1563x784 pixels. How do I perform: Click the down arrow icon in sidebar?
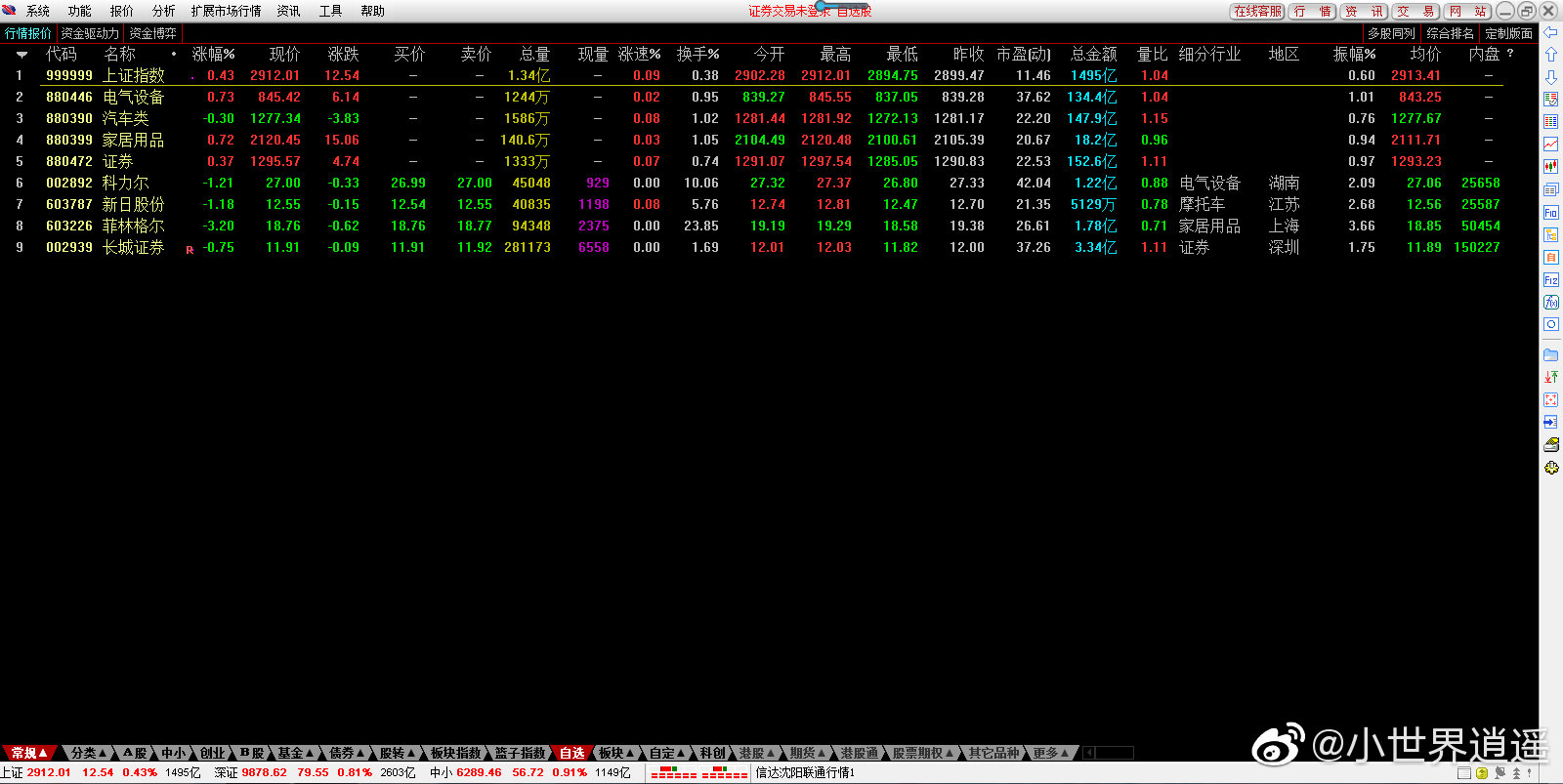click(1550, 77)
